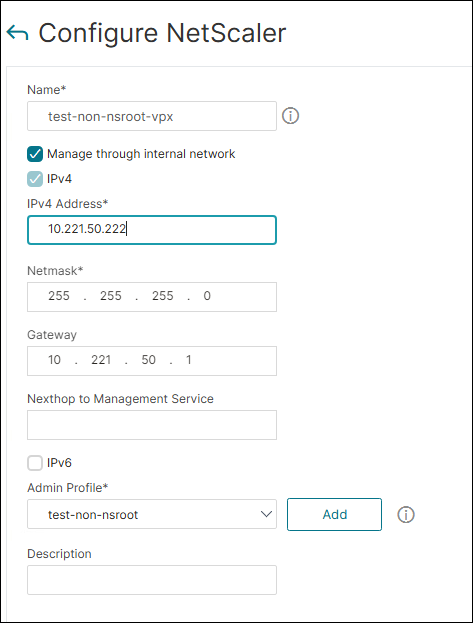Uncheck Manage through internal network
473x623 pixels.
point(35,154)
